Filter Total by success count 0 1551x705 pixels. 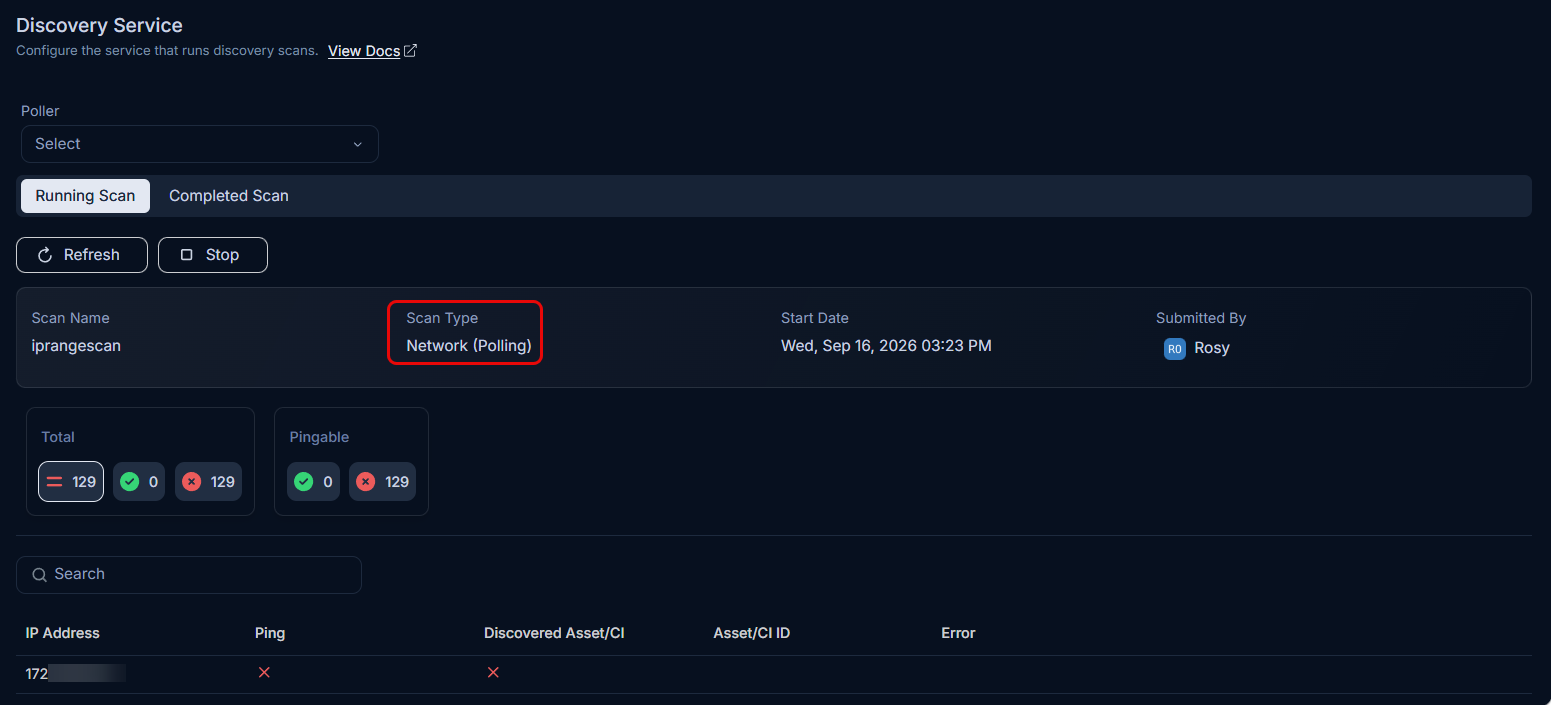(x=139, y=482)
